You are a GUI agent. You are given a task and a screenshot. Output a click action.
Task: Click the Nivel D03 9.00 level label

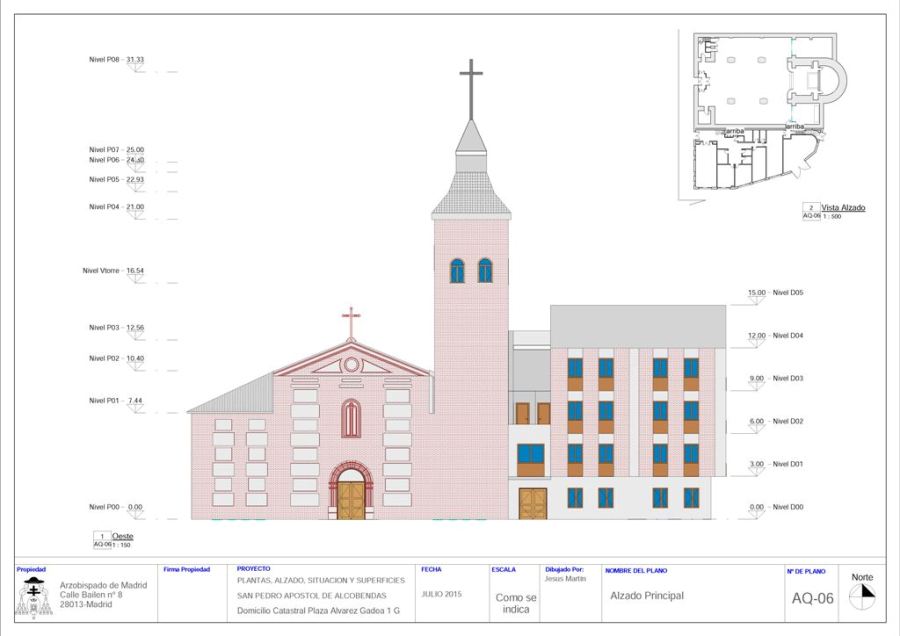[782, 379]
